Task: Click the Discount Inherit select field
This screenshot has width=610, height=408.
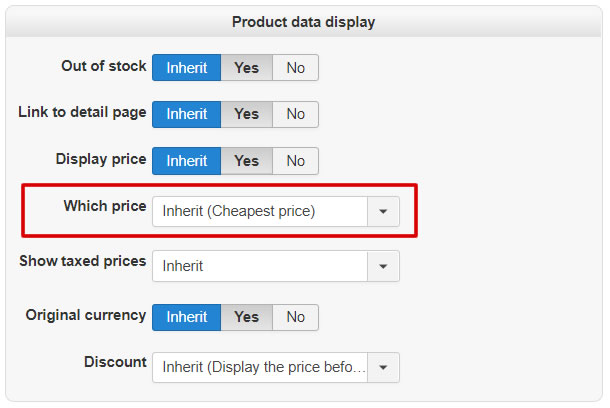Action: pos(259,367)
